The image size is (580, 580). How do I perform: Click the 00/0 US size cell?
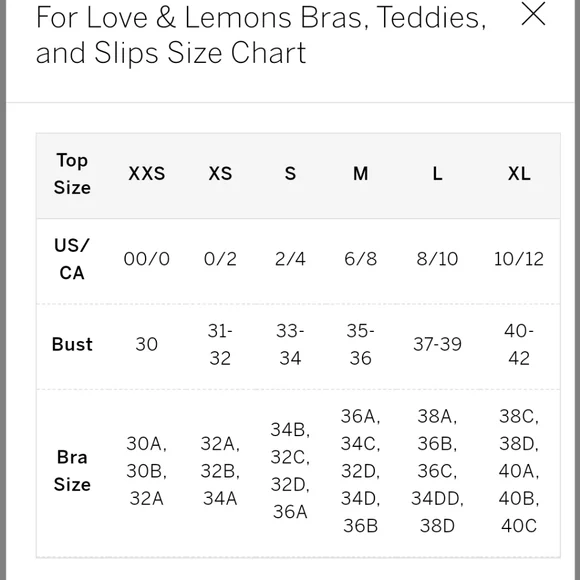(146, 259)
